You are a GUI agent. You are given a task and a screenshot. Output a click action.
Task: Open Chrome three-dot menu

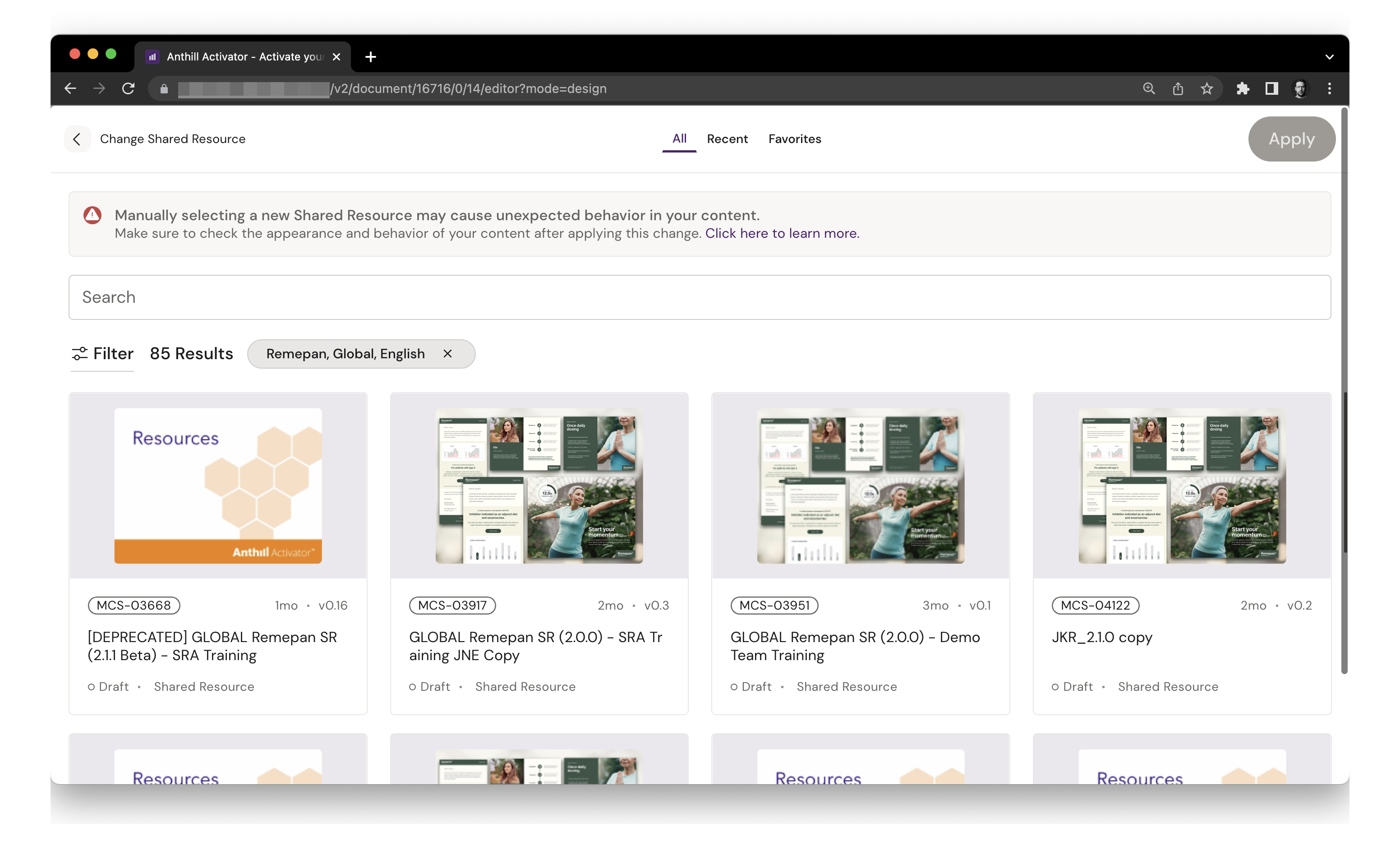pos(1330,89)
